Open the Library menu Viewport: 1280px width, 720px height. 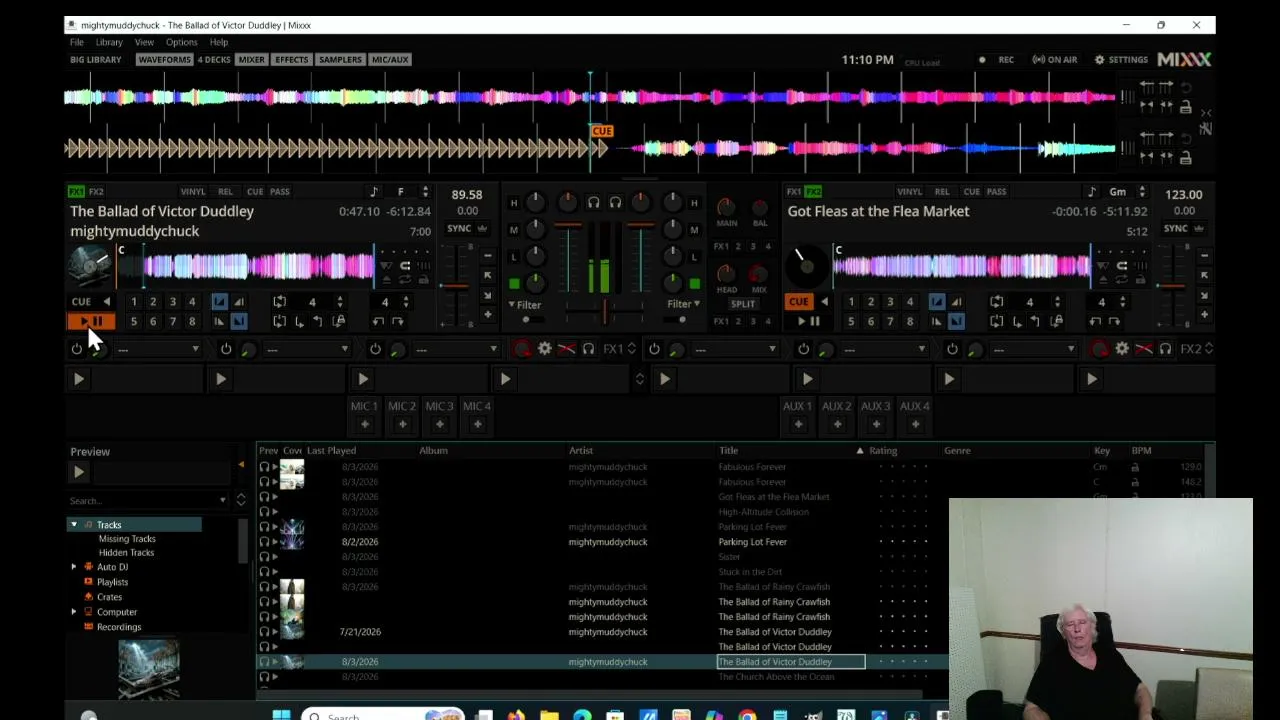coord(109,42)
